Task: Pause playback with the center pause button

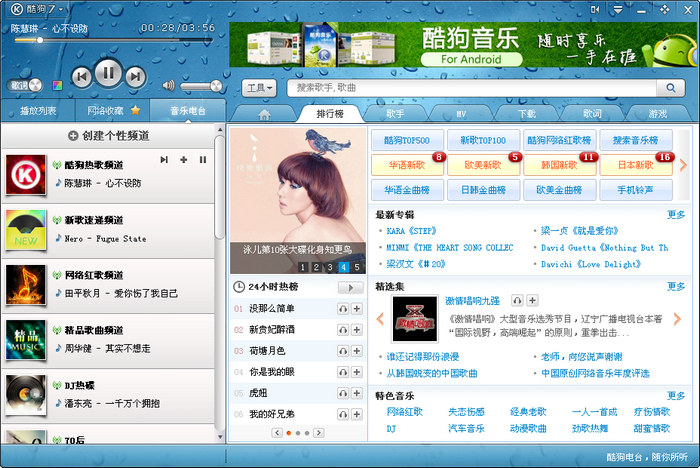Action: click(108, 73)
